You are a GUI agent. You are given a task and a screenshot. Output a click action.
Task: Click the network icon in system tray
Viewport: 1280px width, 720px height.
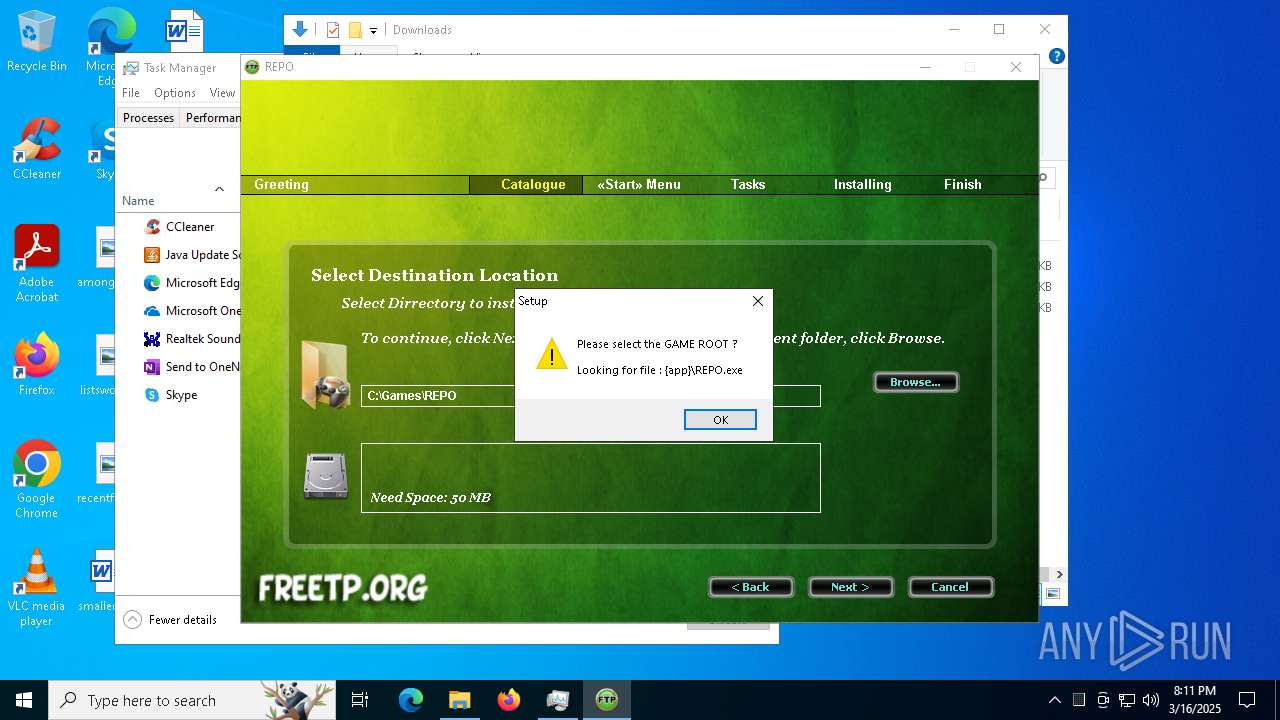point(1127,700)
